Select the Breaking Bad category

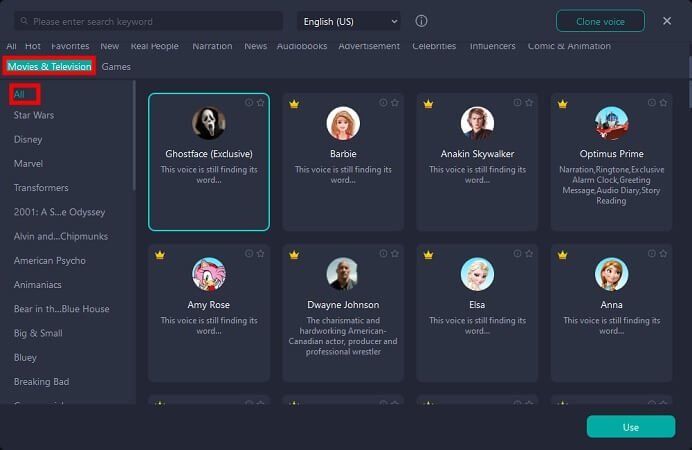point(41,382)
